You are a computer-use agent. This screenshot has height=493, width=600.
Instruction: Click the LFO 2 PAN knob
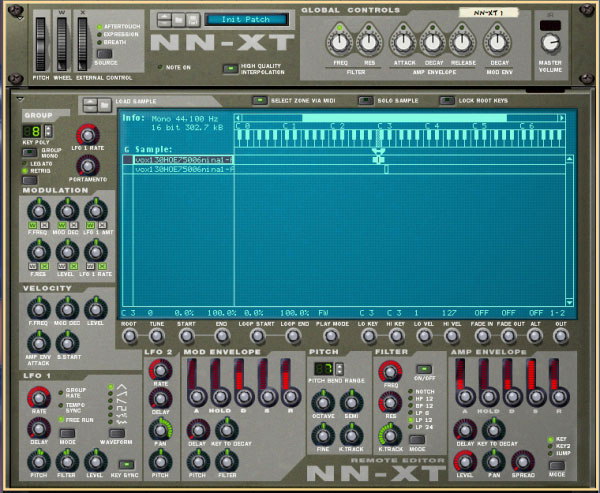click(x=160, y=430)
